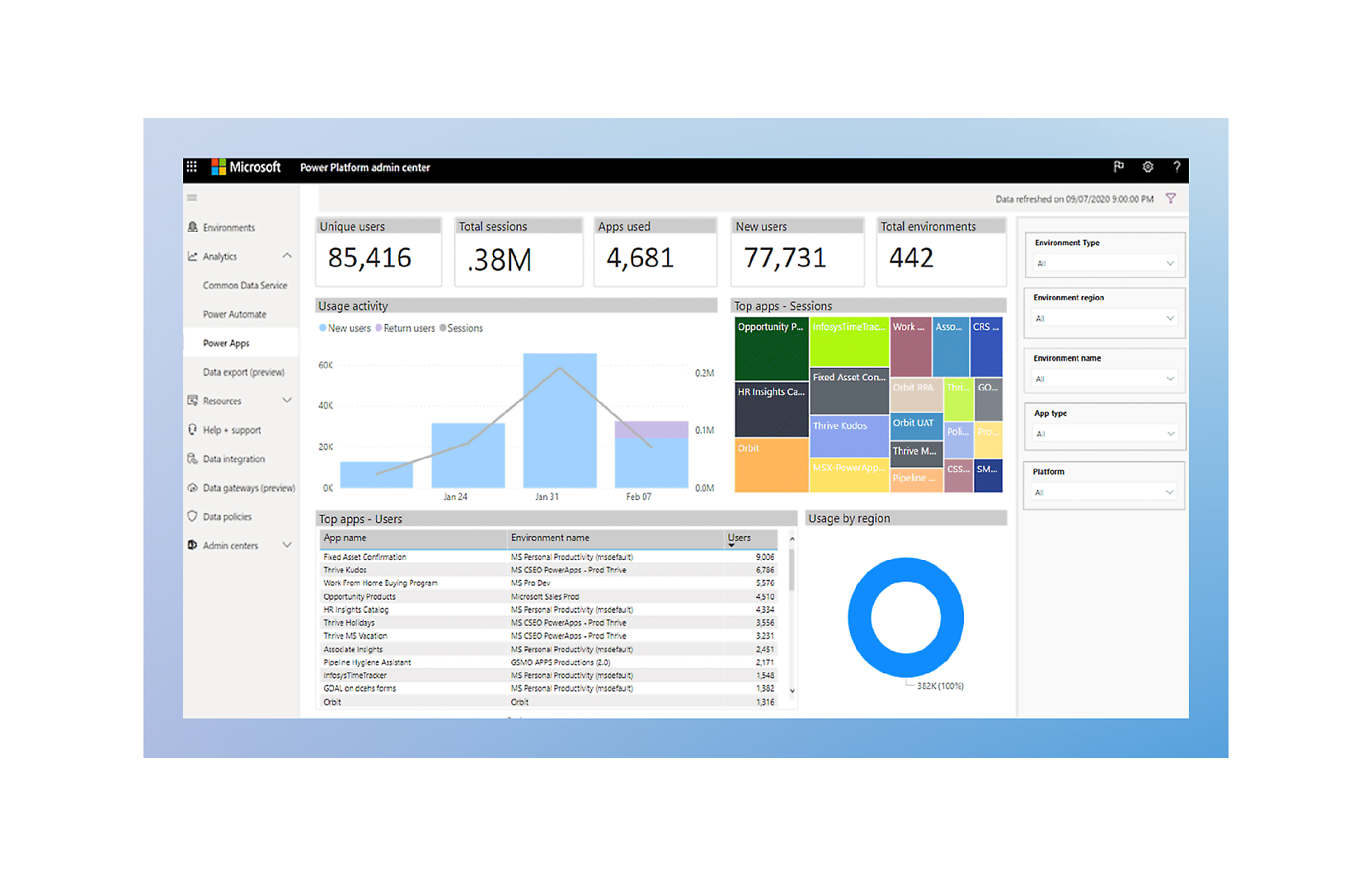This screenshot has width=1372, height=876.
Task: Click the Jan 31 usage bar
Action: pos(560,421)
